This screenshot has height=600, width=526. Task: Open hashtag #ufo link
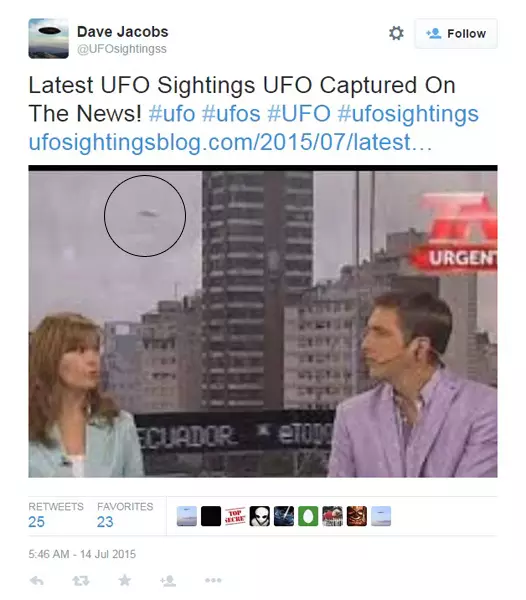[x=172, y=114]
